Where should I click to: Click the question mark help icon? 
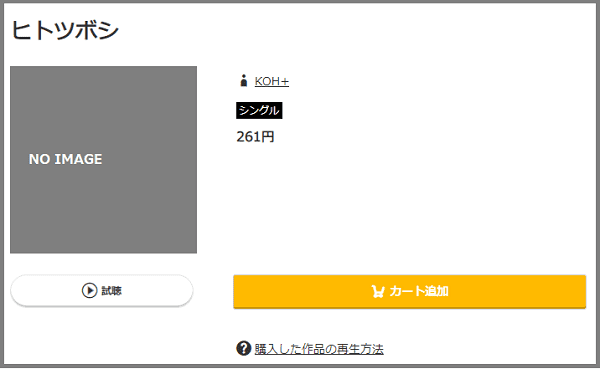243,348
